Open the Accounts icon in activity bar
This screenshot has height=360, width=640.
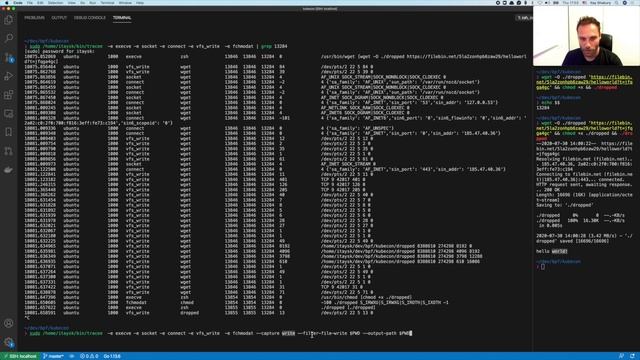click(x=9, y=323)
